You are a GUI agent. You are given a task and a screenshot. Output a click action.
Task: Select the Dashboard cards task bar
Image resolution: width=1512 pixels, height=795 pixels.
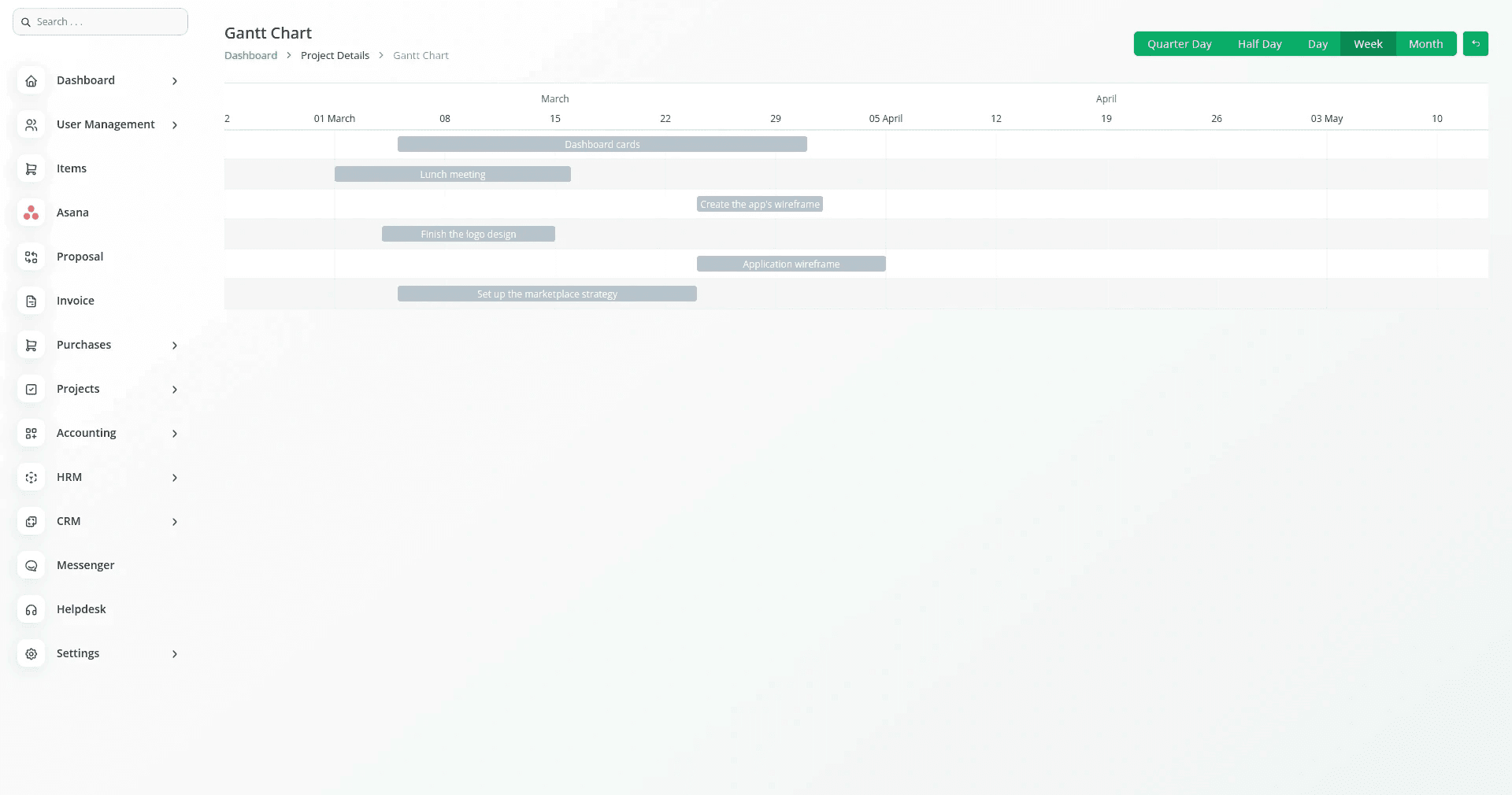602,144
